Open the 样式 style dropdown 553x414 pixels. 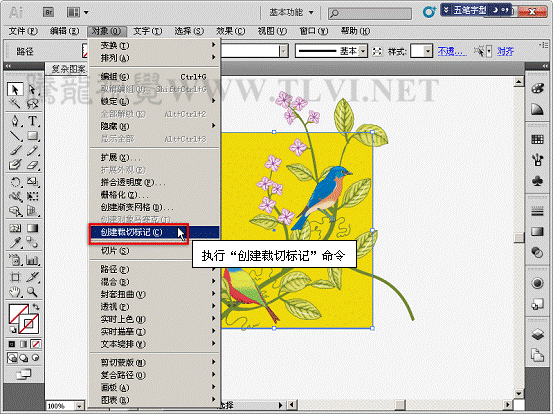pyautogui.click(x=428, y=51)
